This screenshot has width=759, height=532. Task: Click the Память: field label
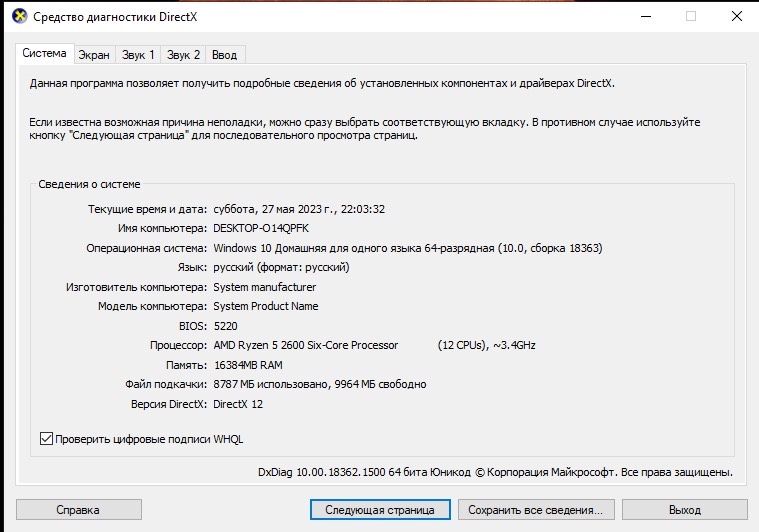tap(186, 365)
